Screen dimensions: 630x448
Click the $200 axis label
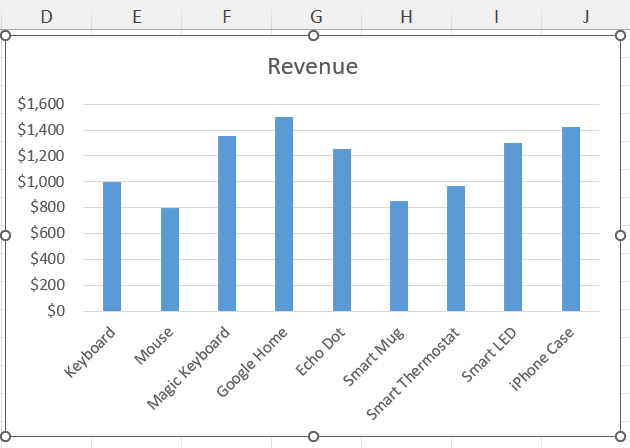(x=47, y=285)
